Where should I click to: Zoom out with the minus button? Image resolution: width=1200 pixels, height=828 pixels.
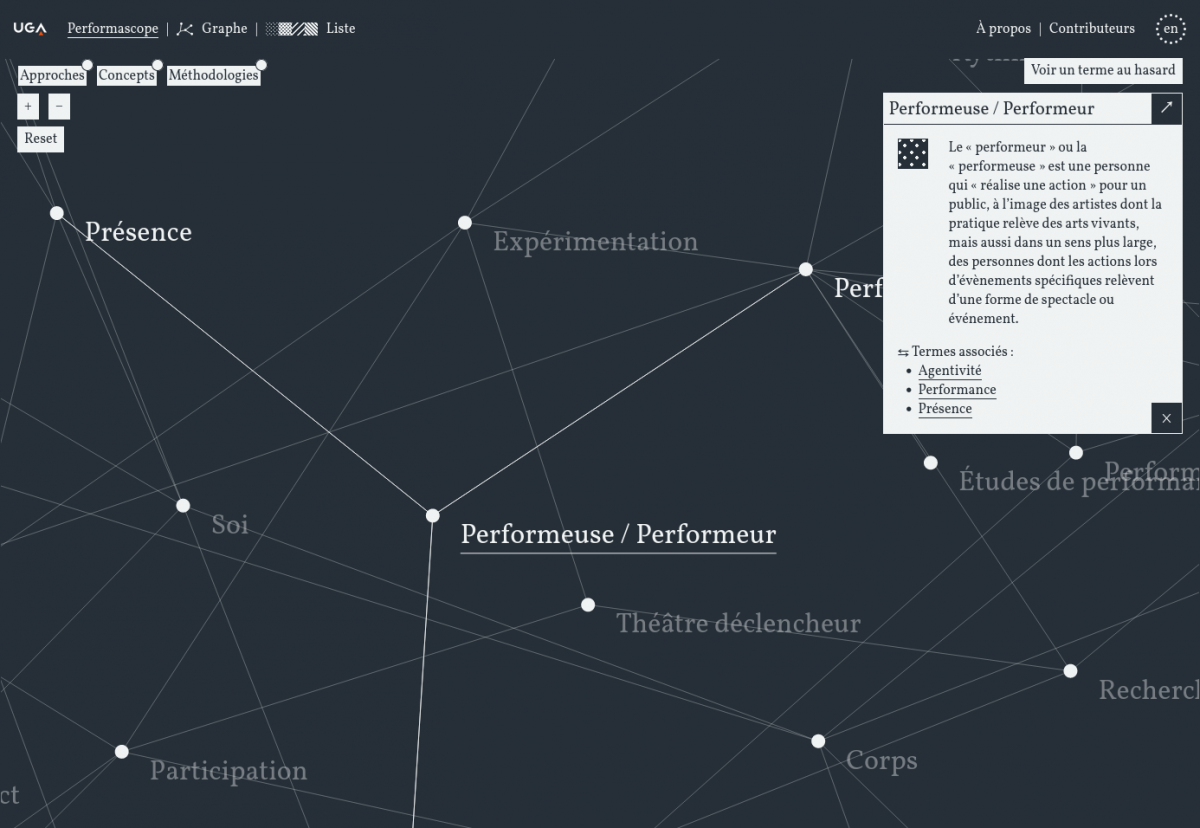(59, 107)
